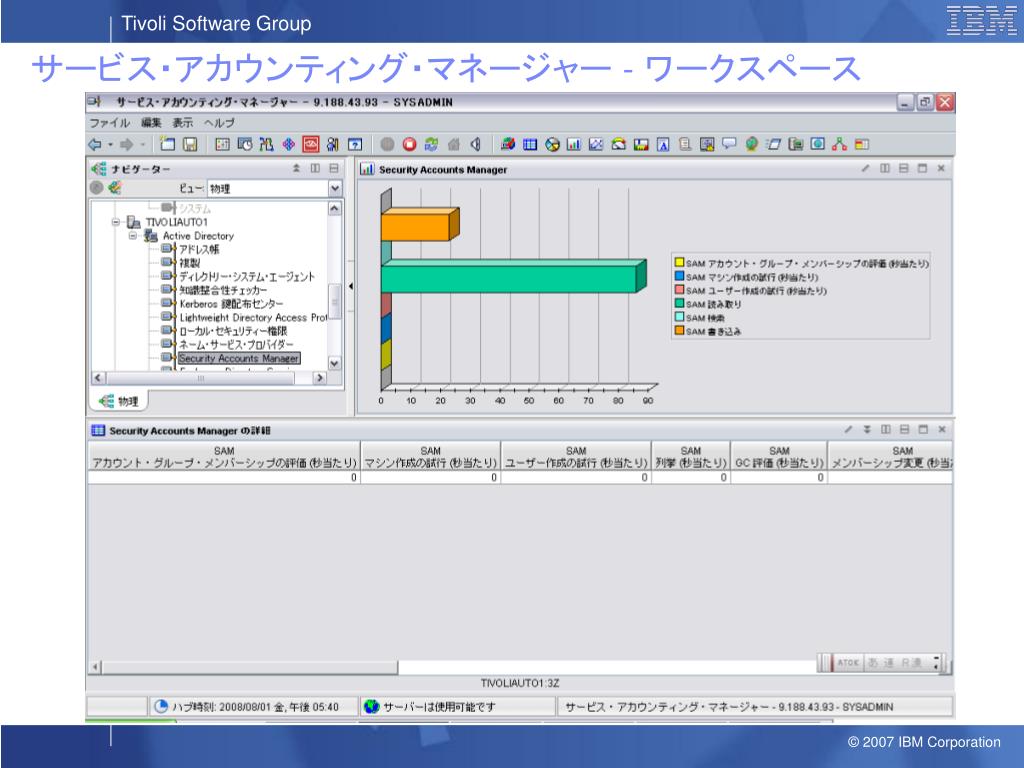
Task: Select the Plot Chart view toolbar icon
Action: [596, 144]
